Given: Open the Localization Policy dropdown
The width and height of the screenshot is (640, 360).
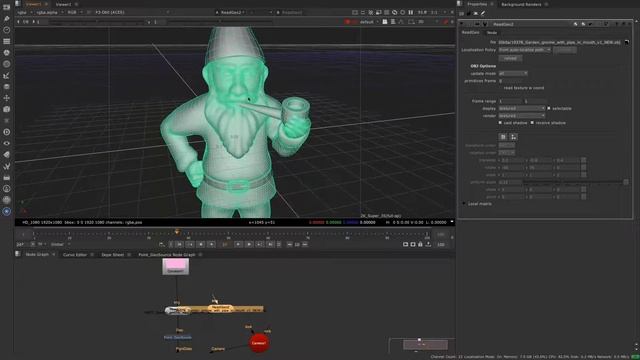Looking at the screenshot, I should [524, 50].
